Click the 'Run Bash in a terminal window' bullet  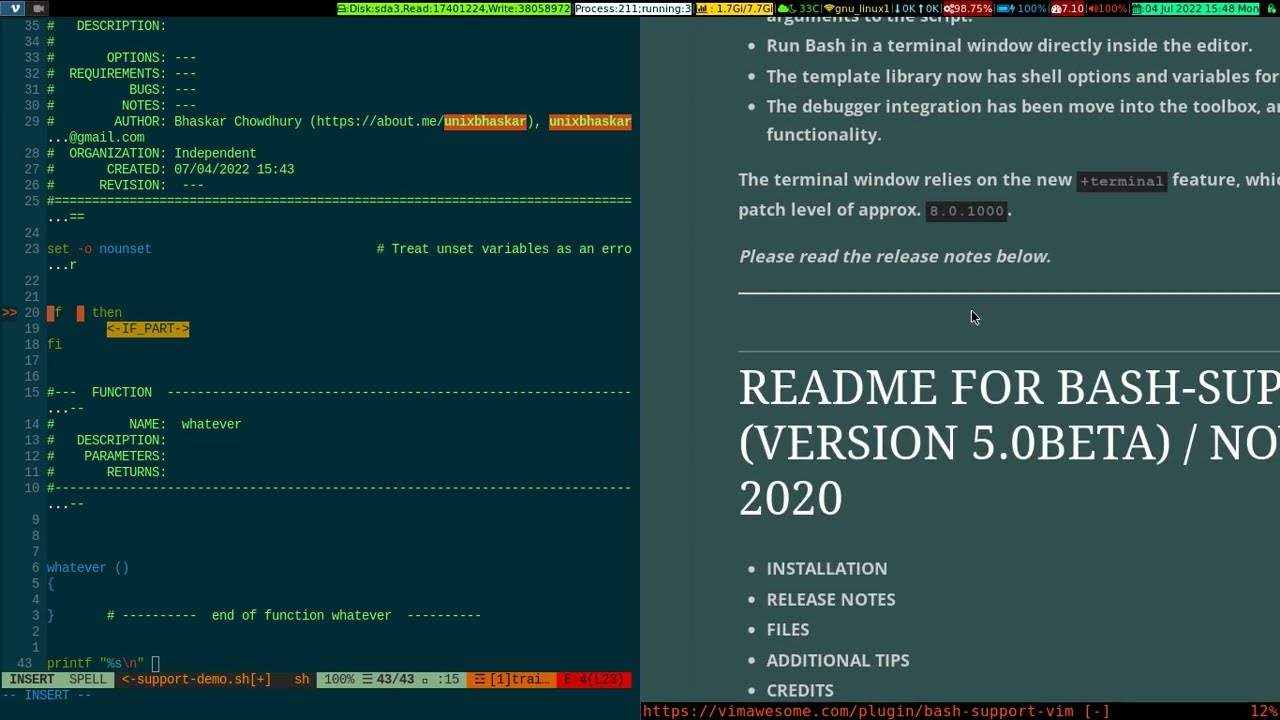1009,45
